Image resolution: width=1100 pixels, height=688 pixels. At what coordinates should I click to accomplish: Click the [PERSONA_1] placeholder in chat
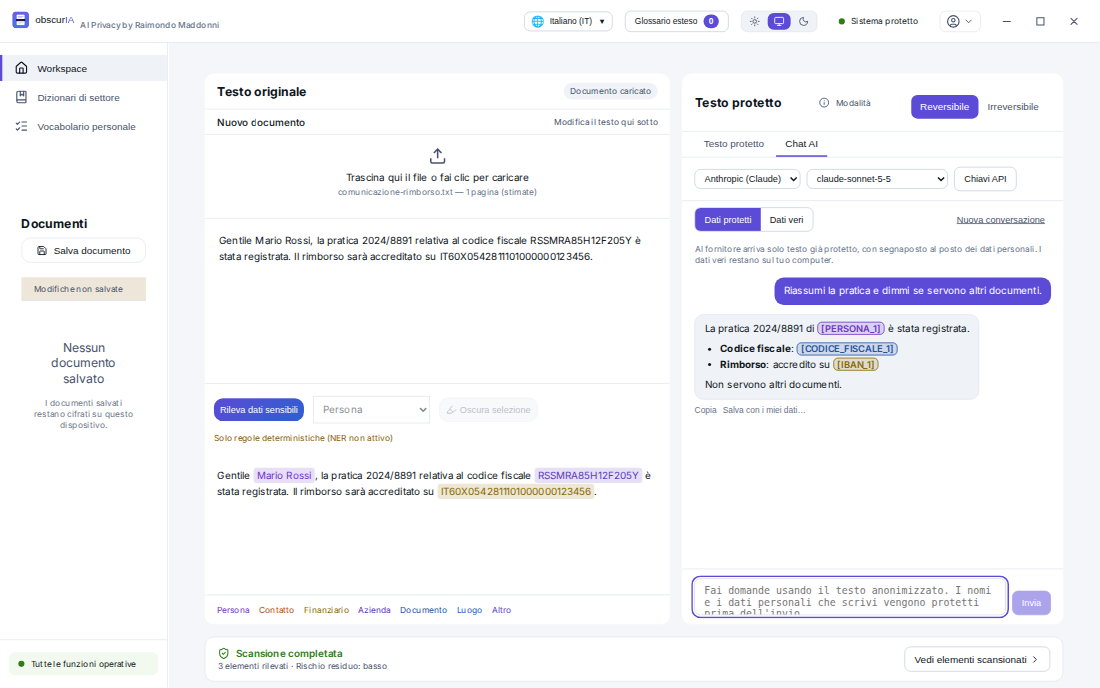pyautogui.click(x=851, y=328)
